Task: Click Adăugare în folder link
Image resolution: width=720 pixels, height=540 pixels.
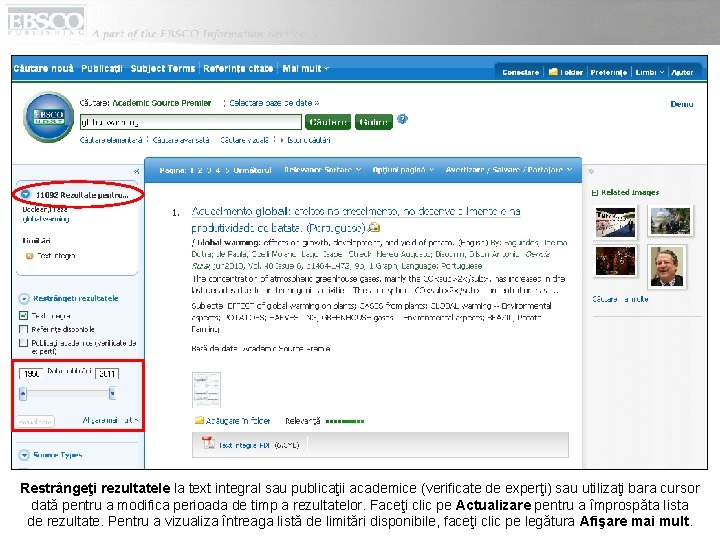Action: tap(237, 421)
